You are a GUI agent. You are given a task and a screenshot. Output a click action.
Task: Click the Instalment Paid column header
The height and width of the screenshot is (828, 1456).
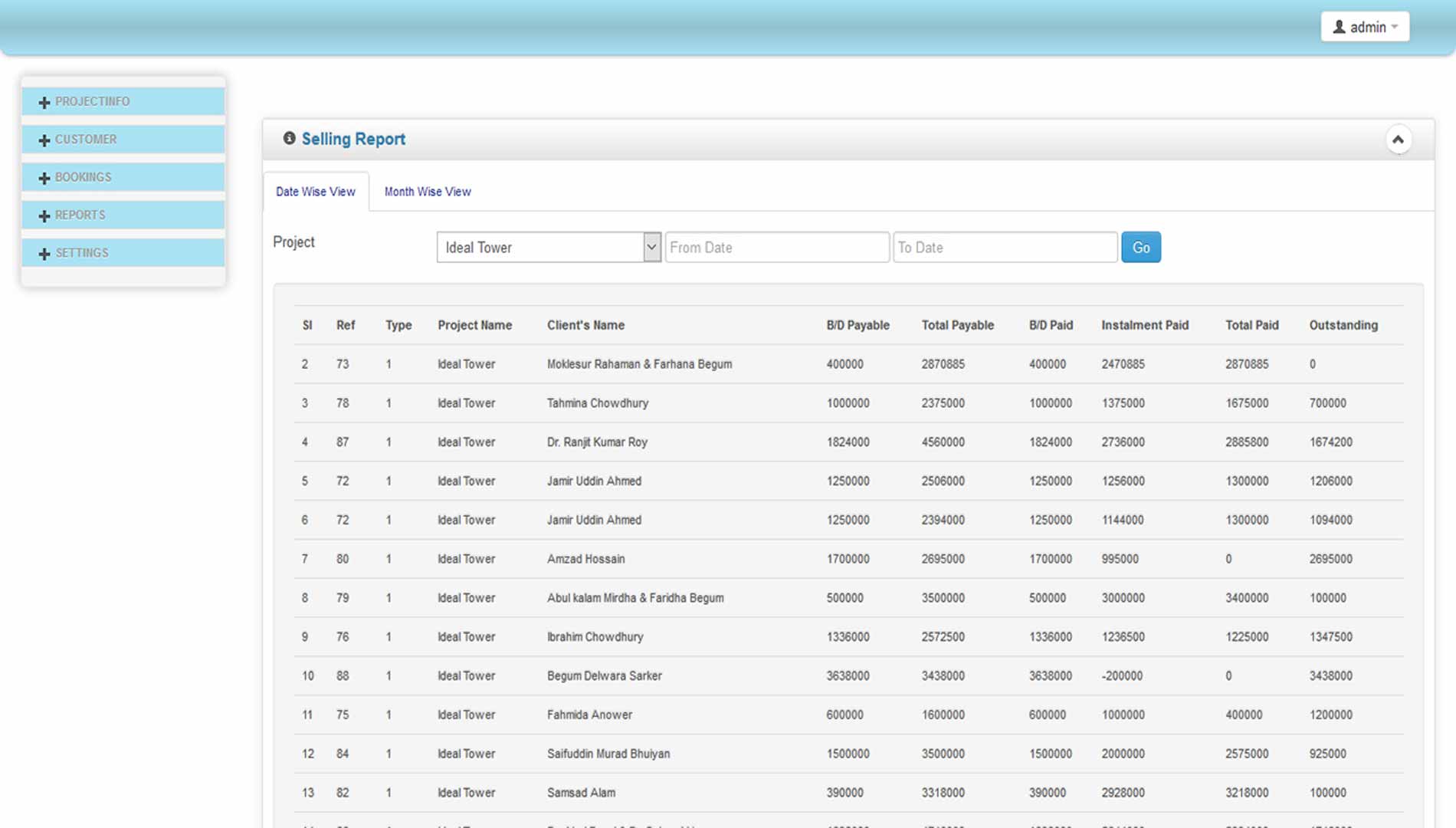[x=1145, y=325]
